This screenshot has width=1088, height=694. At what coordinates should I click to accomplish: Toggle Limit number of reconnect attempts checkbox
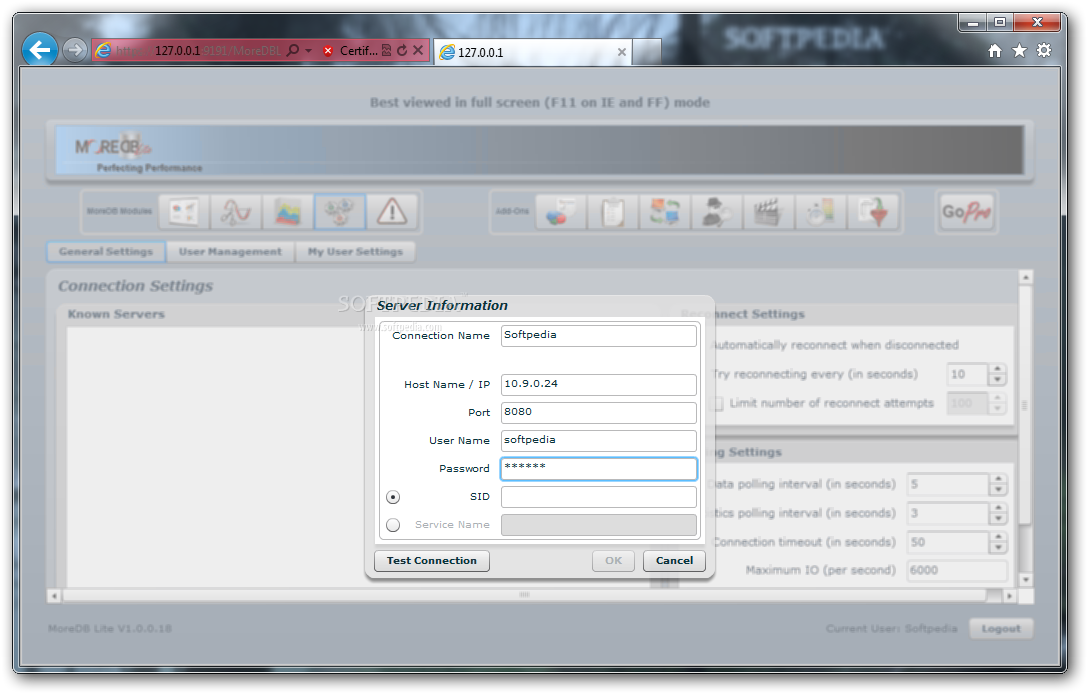717,403
